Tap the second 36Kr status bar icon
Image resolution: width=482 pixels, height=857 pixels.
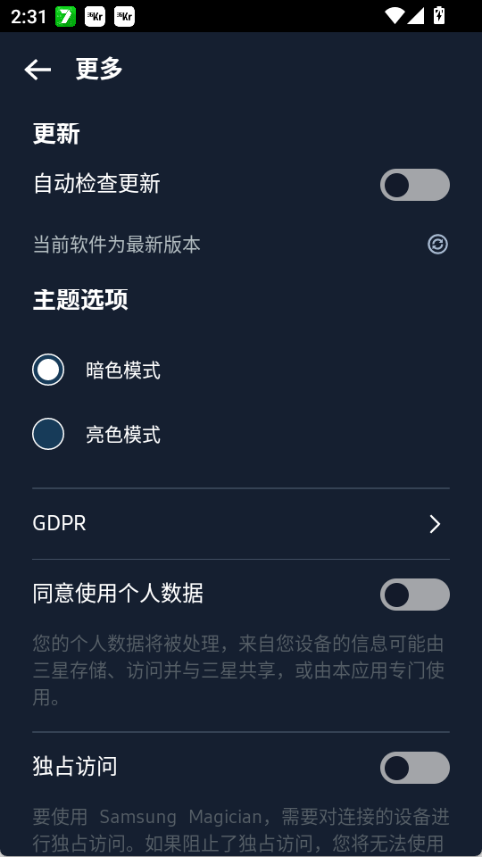coord(124,16)
